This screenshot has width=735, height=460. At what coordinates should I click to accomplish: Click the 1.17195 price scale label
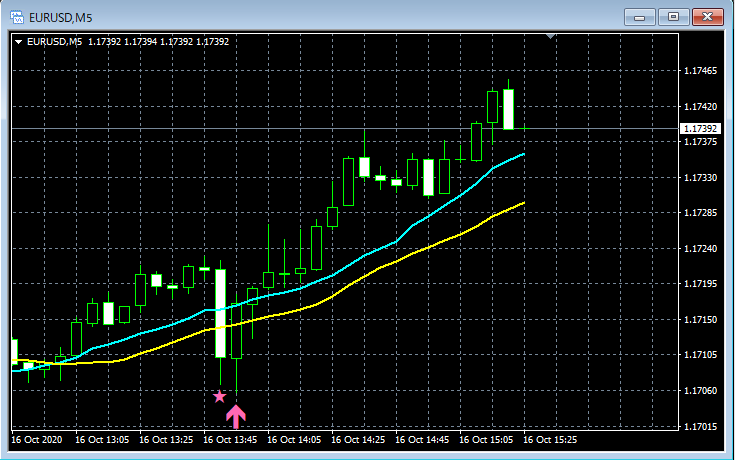[x=700, y=284]
